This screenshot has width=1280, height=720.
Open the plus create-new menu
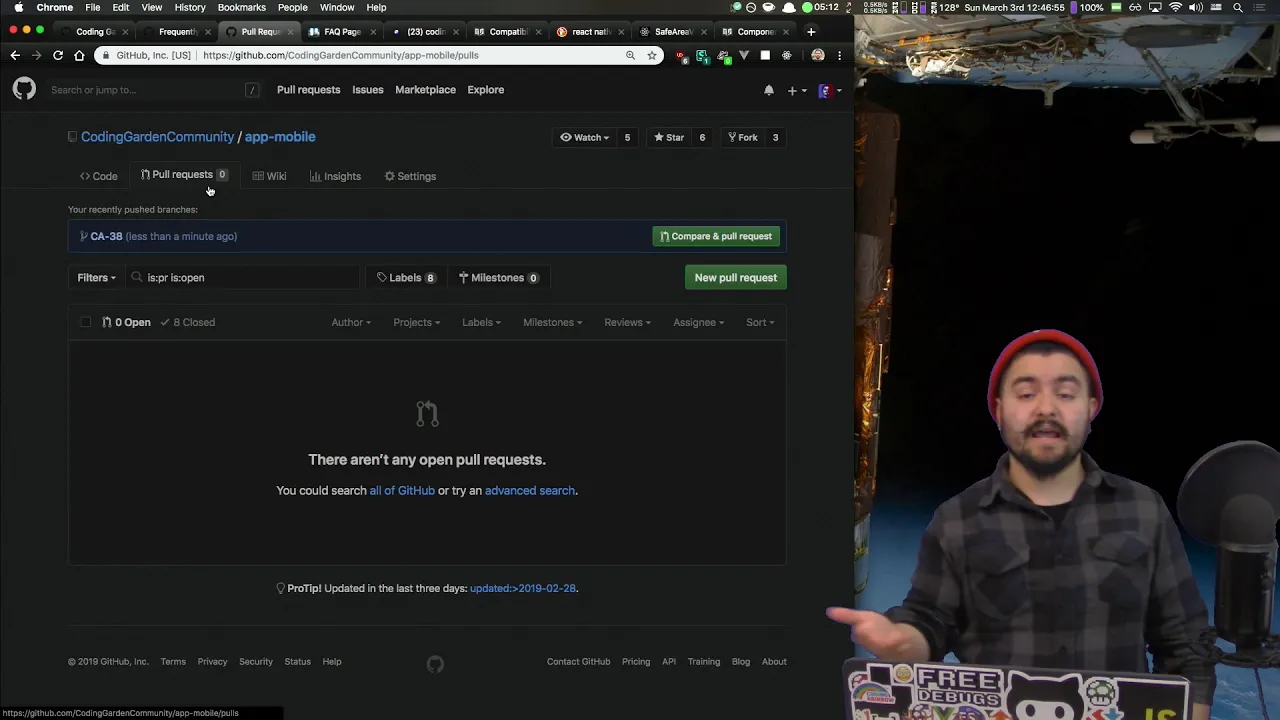(x=796, y=90)
